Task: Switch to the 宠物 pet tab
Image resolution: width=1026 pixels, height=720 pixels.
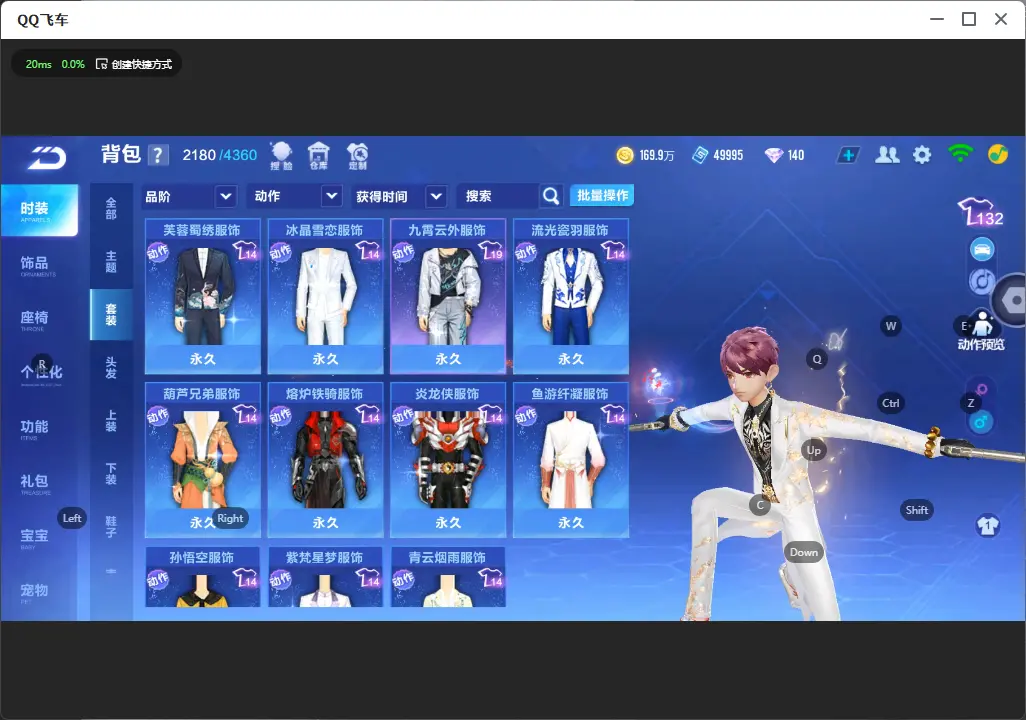Action: coord(34,592)
